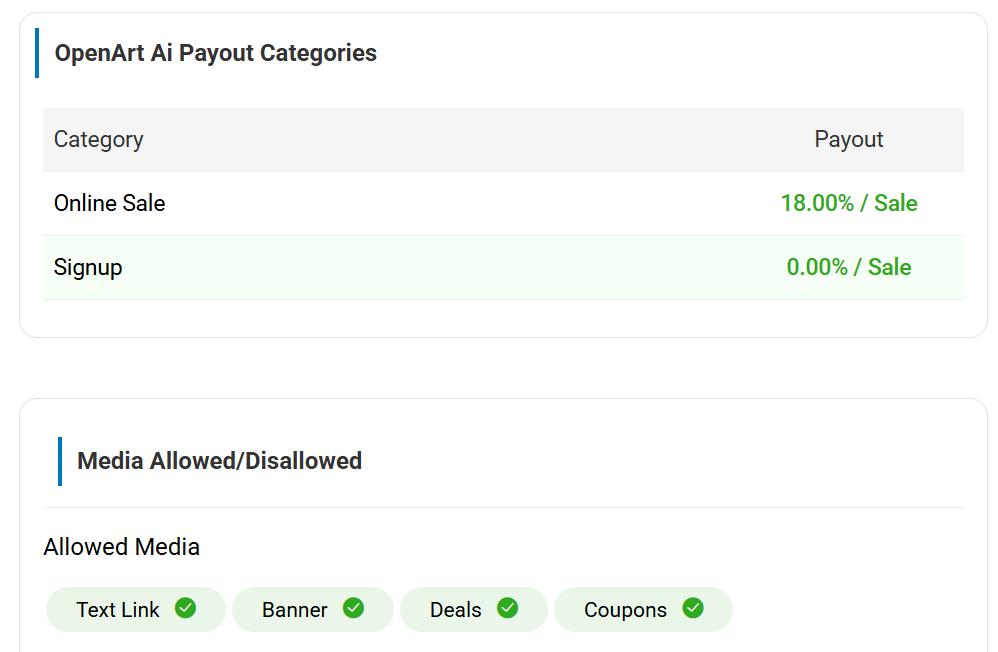Image resolution: width=998 pixels, height=652 pixels.
Task: Click the 18.00% / Sale payout value
Action: (x=849, y=204)
